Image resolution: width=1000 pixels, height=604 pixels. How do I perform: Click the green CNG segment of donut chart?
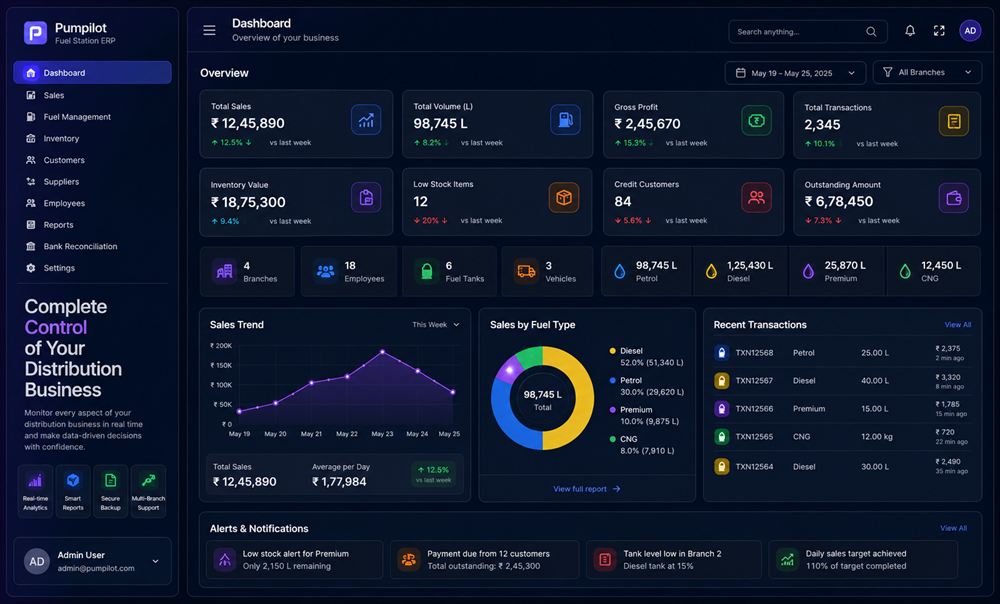click(x=529, y=357)
